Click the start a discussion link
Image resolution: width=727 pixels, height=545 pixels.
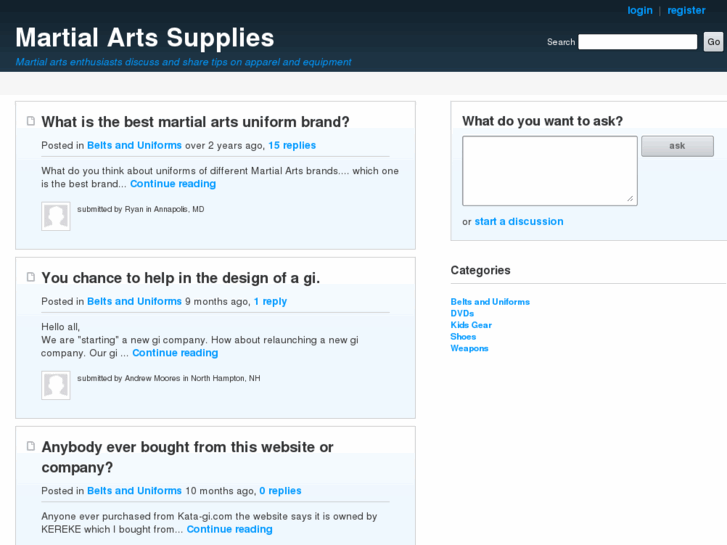coord(518,221)
